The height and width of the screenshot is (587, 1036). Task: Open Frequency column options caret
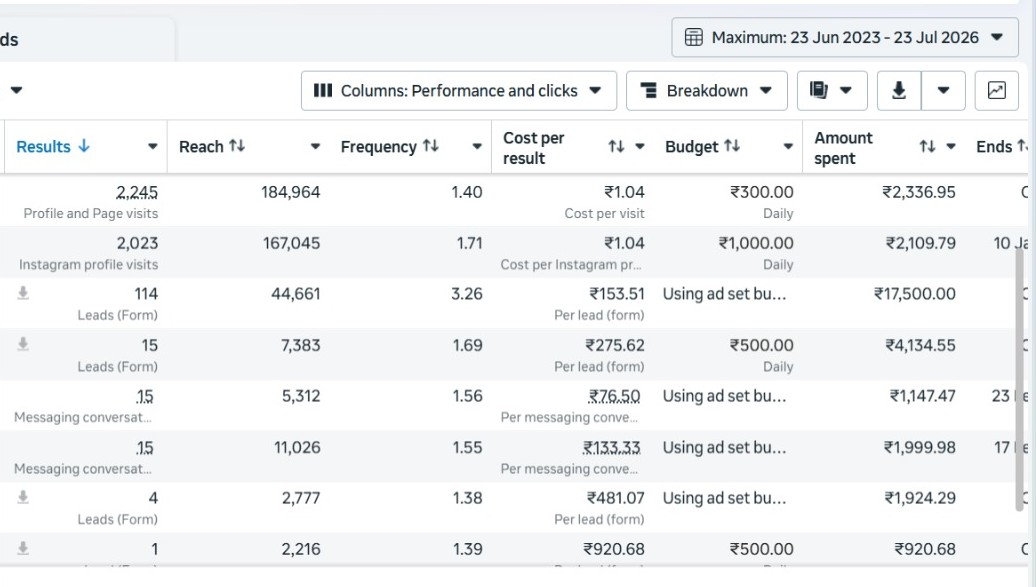tap(477, 147)
